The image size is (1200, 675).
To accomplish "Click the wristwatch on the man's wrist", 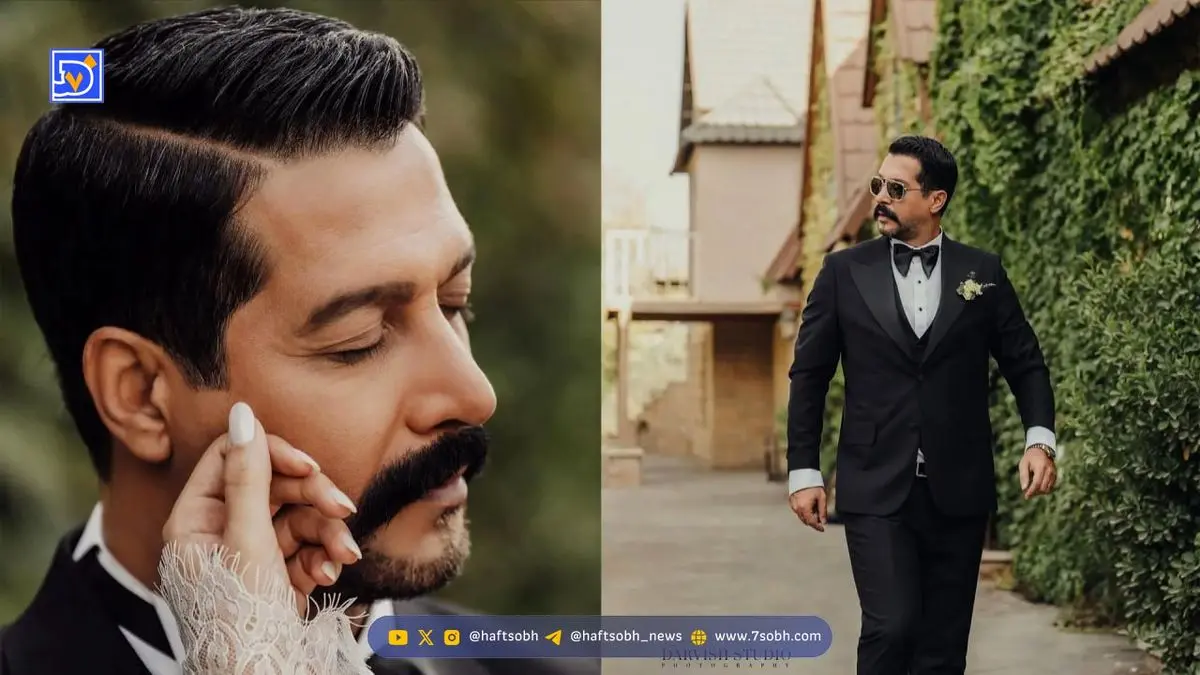I will (1043, 450).
